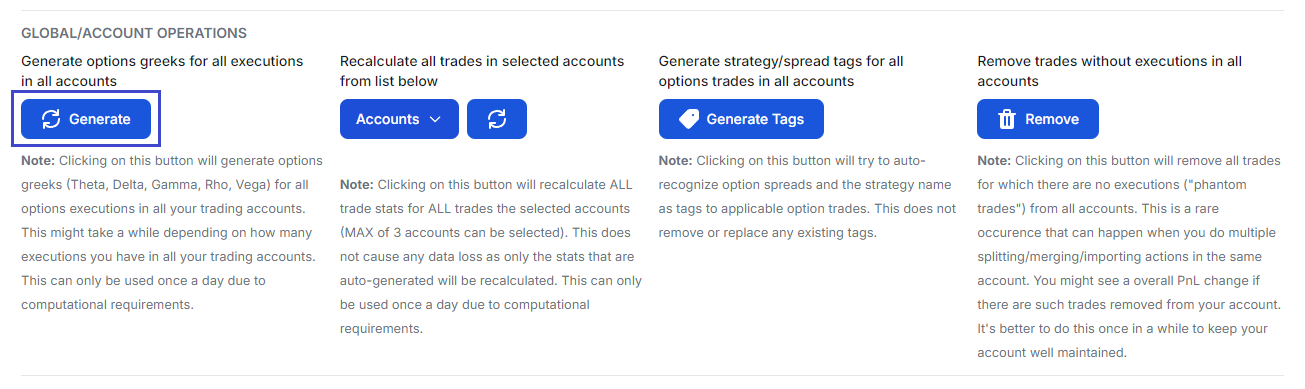Click the circular arrows icon inside Generate
Screen dimensions: 1305x389
tap(51, 119)
